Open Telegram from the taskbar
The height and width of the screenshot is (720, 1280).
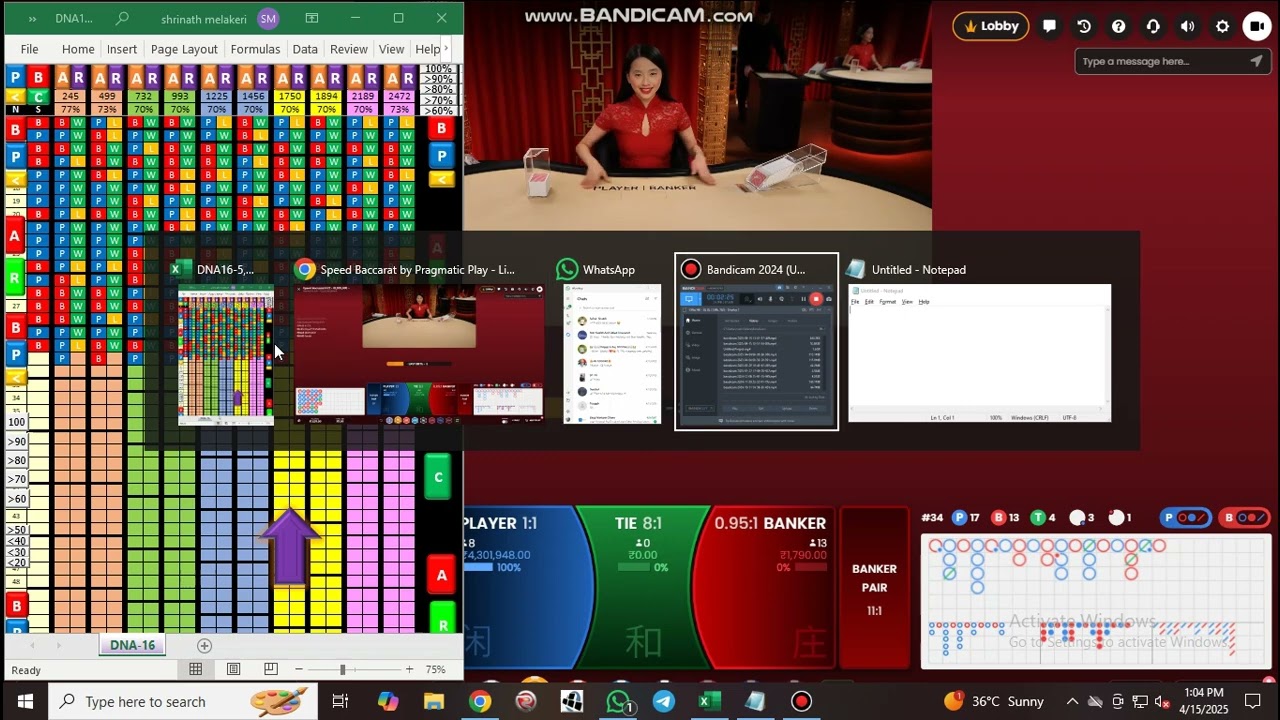point(664,701)
